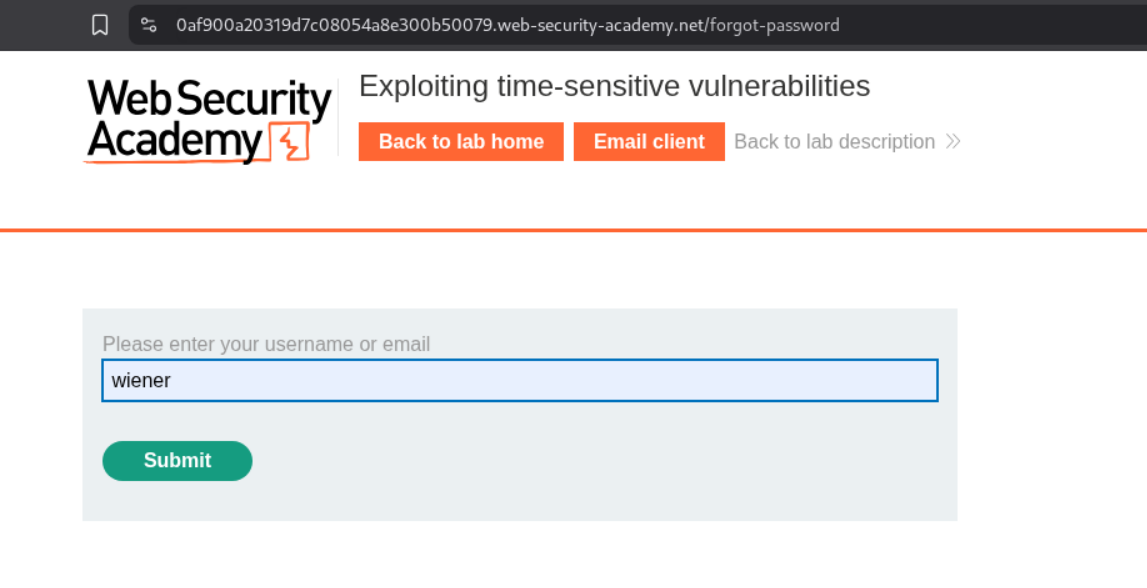Click the word Academy in the logo
This screenshot has height=588, width=1147.
click(x=174, y=143)
